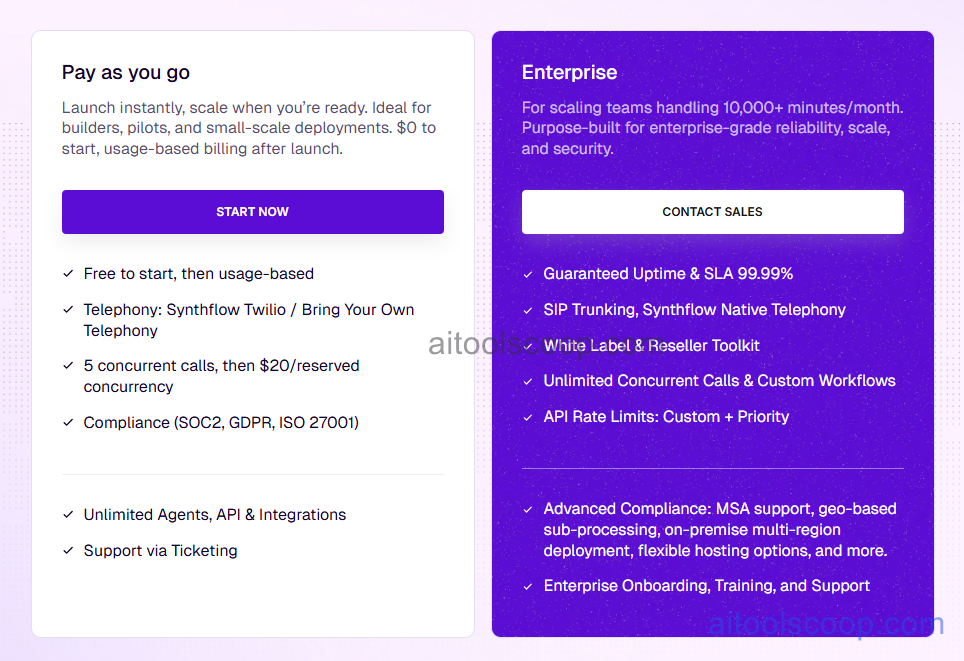Click the Enterprise plan title
Screen dimensions: 964x661
coord(569,72)
